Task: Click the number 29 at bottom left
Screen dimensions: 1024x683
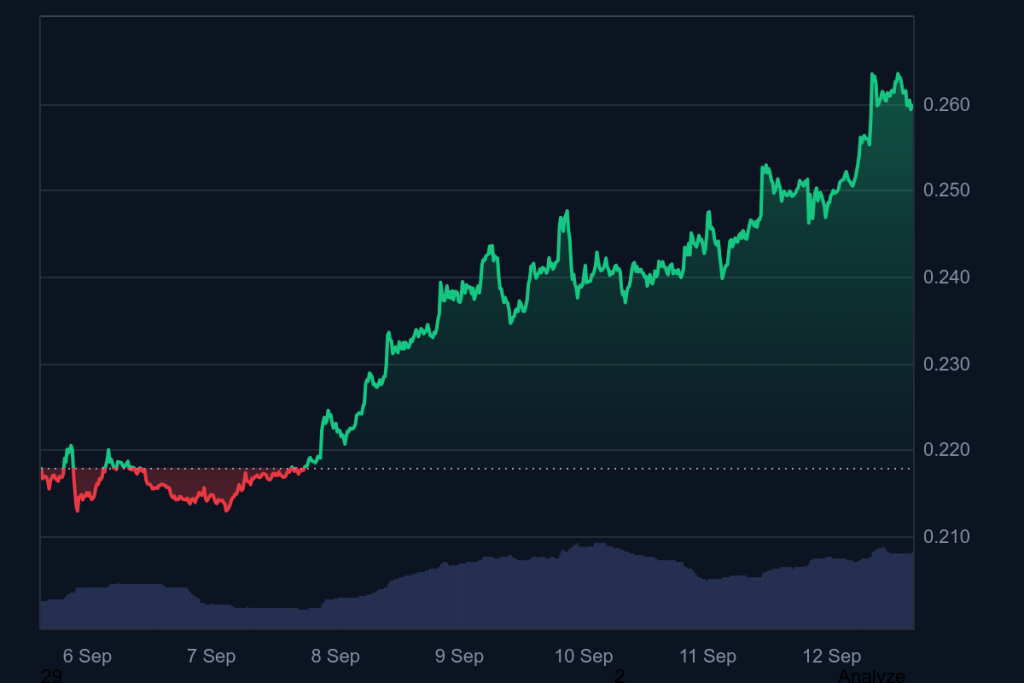Action: 51,676
